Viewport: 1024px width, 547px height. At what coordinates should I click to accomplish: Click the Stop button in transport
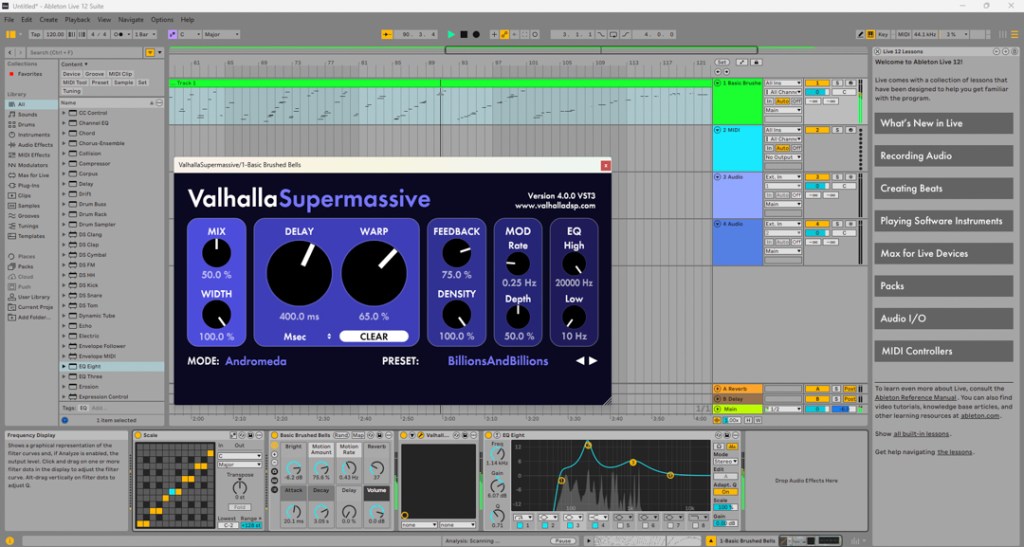point(463,34)
